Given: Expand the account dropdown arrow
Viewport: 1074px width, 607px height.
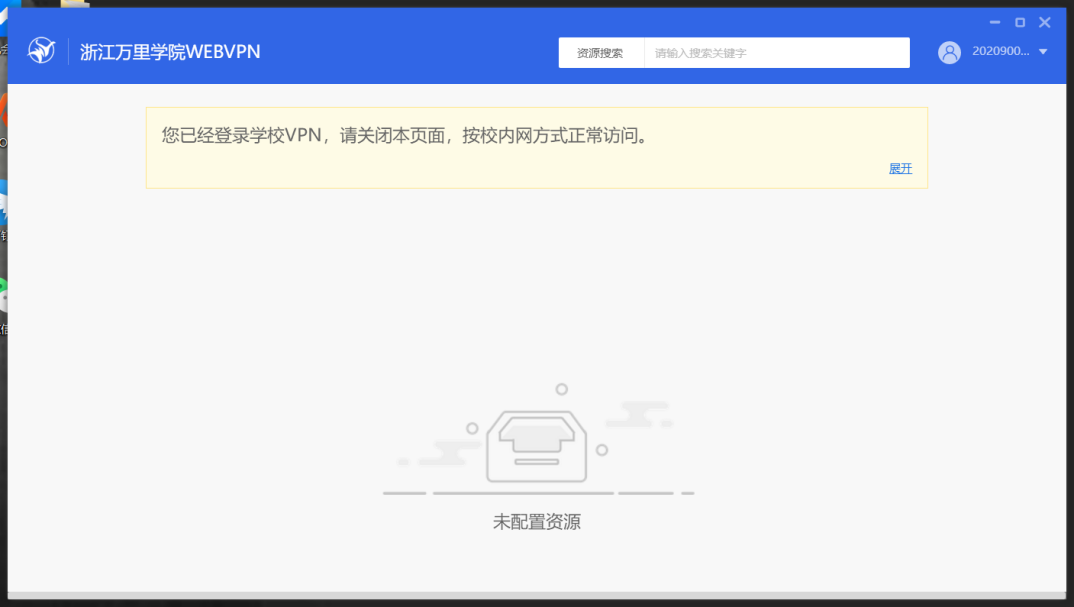Looking at the screenshot, I should click(1043, 52).
